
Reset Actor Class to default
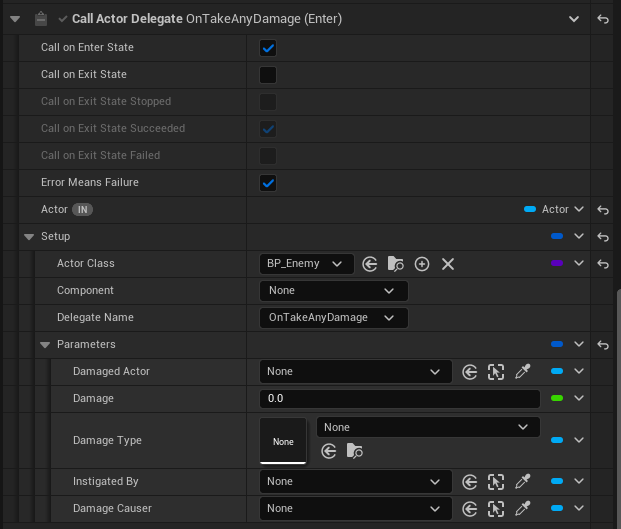[x=603, y=263]
